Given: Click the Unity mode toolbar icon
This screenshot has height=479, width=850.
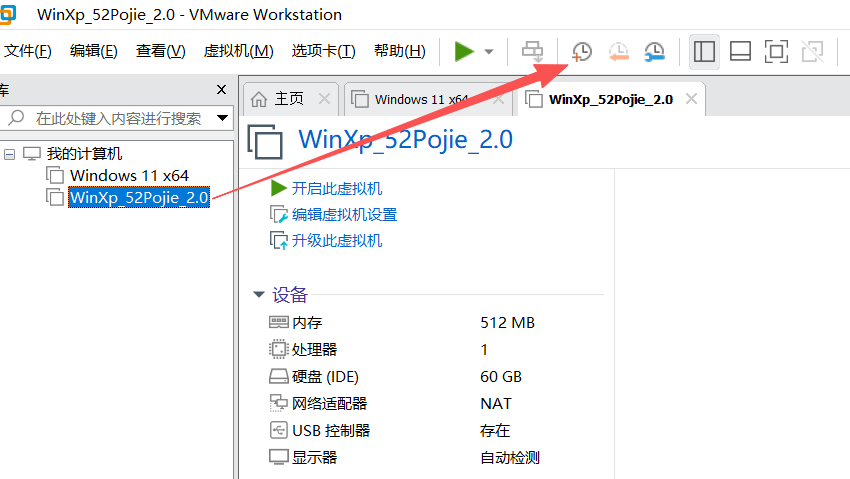Looking at the screenshot, I should [x=812, y=51].
